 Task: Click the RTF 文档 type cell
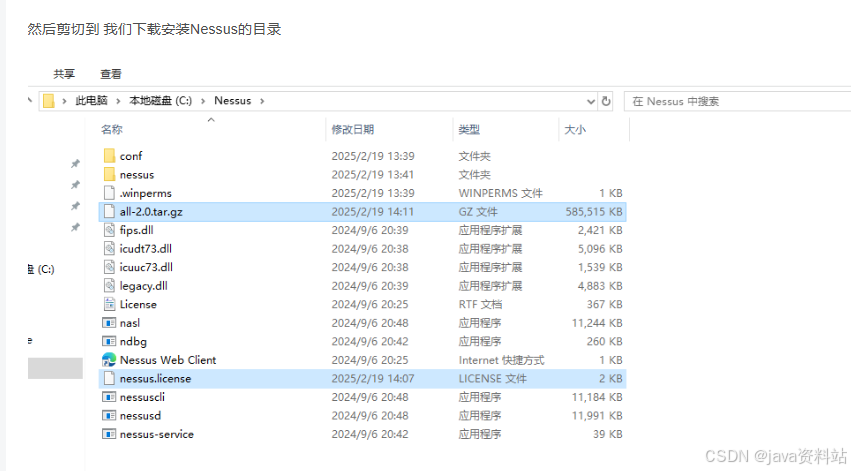point(480,304)
